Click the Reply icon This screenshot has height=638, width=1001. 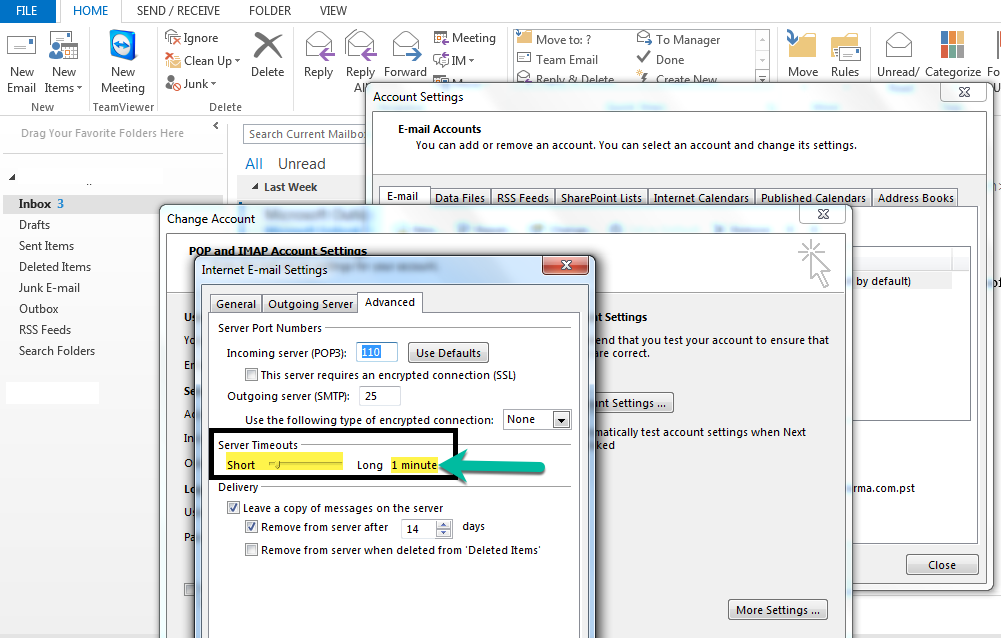tap(318, 48)
